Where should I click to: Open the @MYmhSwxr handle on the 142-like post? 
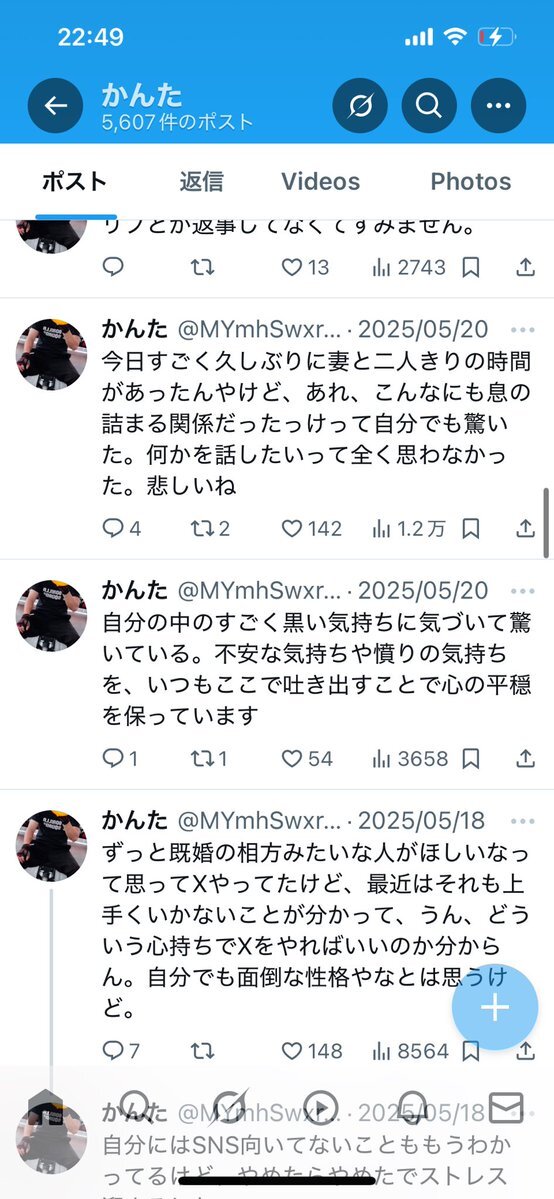pos(259,330)
